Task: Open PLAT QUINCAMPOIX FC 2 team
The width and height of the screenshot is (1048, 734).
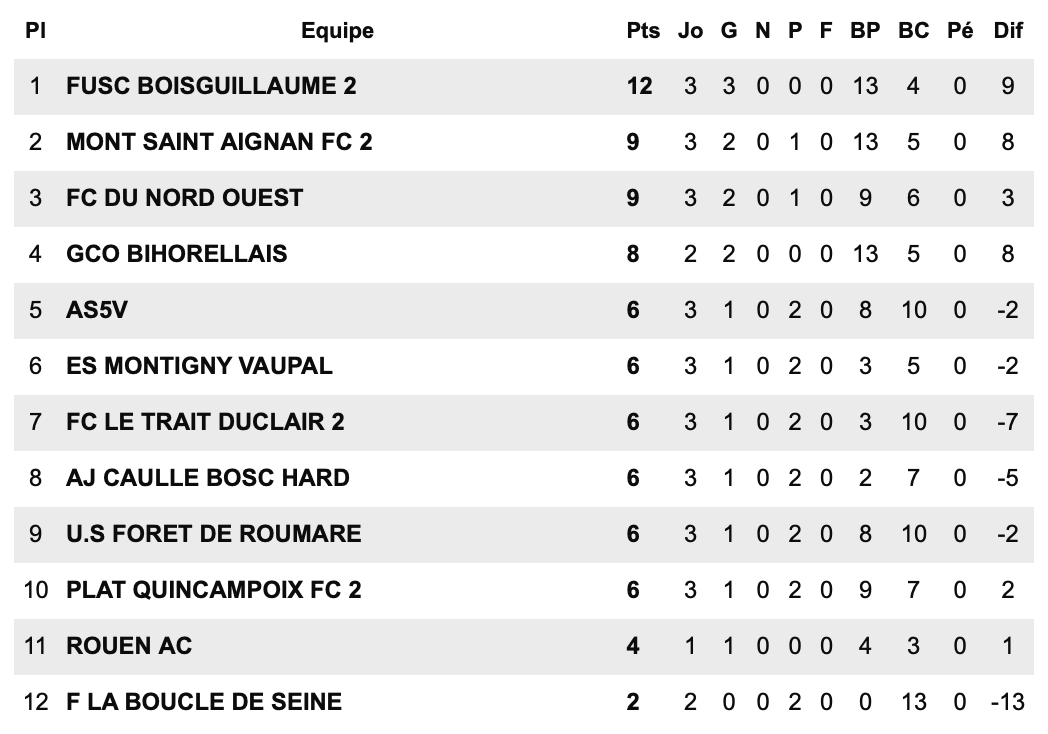Action: 214,590
